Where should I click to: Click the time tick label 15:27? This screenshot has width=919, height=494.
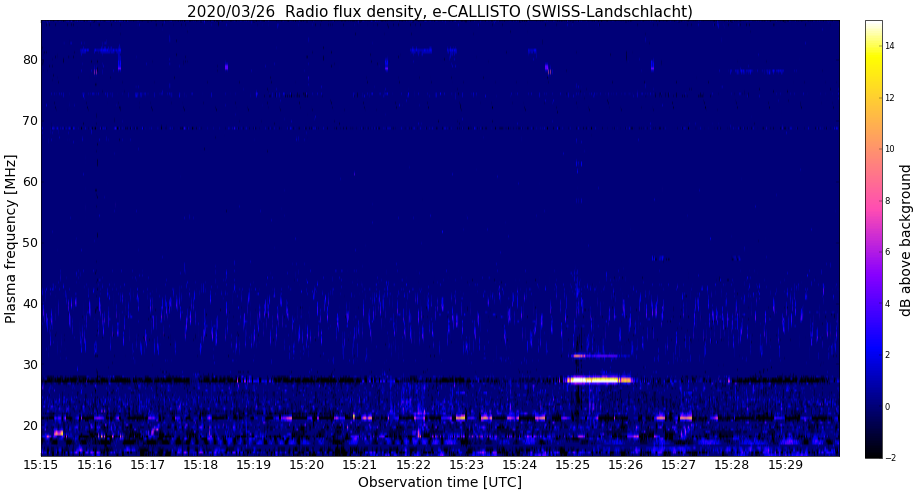(679, 465)
